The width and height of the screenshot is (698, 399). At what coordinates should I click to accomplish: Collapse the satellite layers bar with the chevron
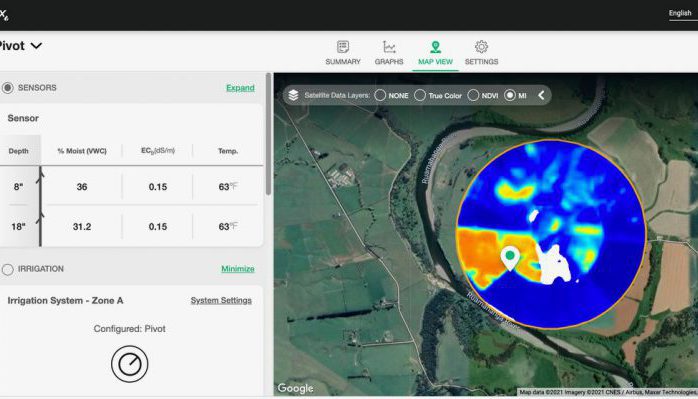(x=541, y=95)
